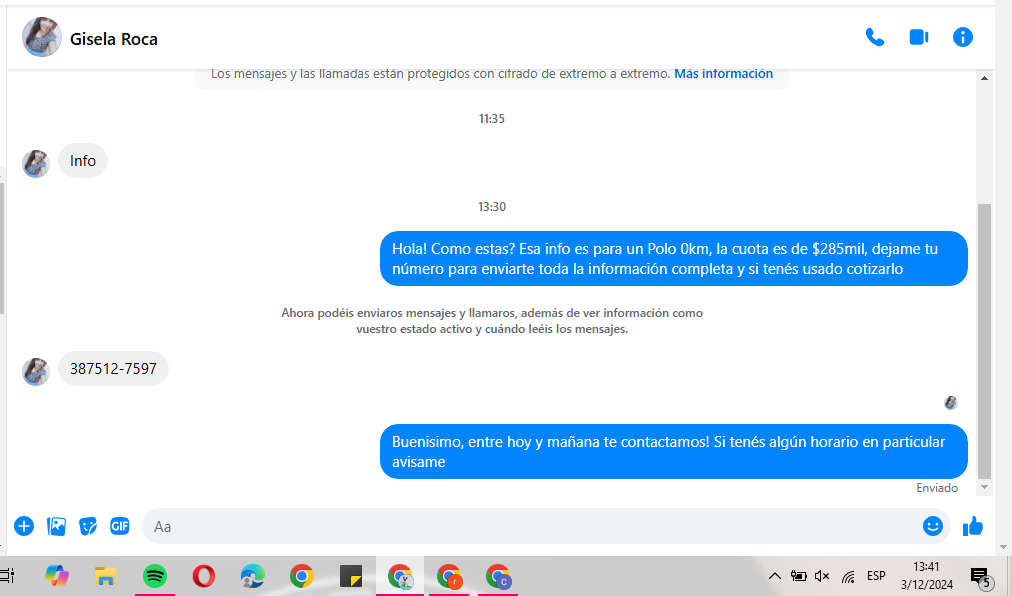Screen dimensions: 1012x596
Task: Open notification center with 5 notifications
Action: coord(980,577)
